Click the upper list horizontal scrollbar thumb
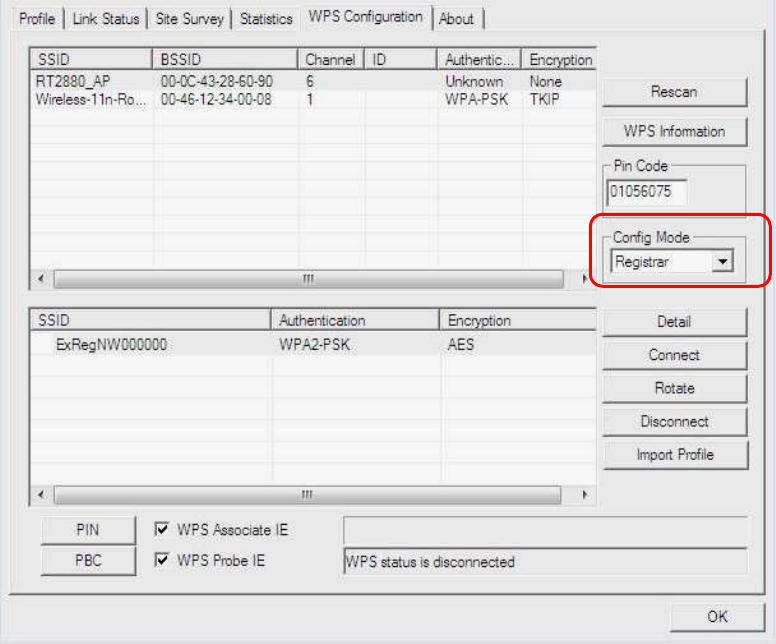The image size is (776, 644). 308,279
